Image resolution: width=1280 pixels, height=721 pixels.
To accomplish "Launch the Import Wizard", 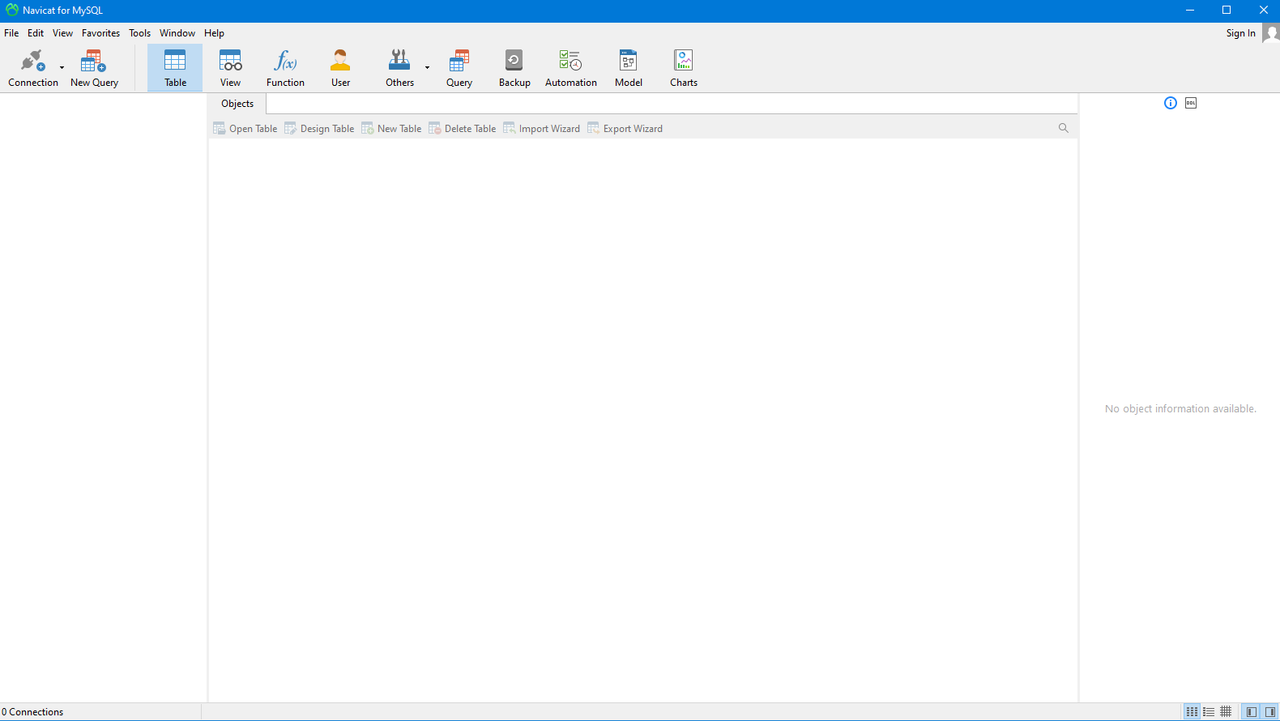I will pyautogui.click(x=541, y=128).
